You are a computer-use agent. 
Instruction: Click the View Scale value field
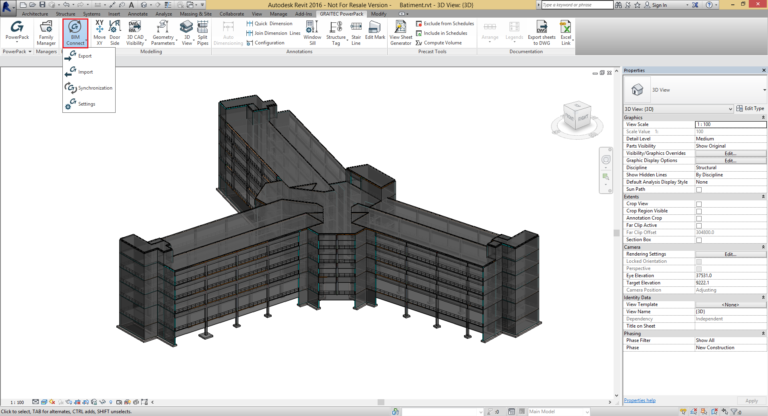coord(730,124)
